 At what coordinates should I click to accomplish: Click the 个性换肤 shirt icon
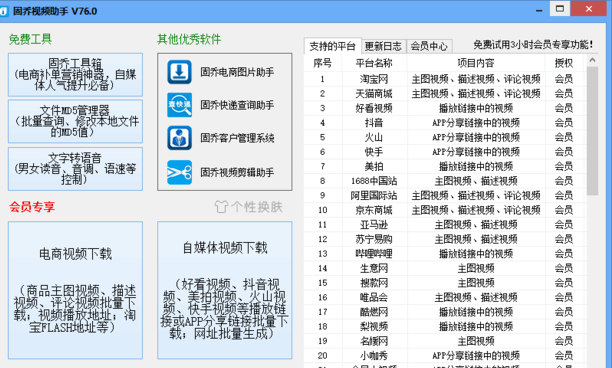[x=221, y=206]
